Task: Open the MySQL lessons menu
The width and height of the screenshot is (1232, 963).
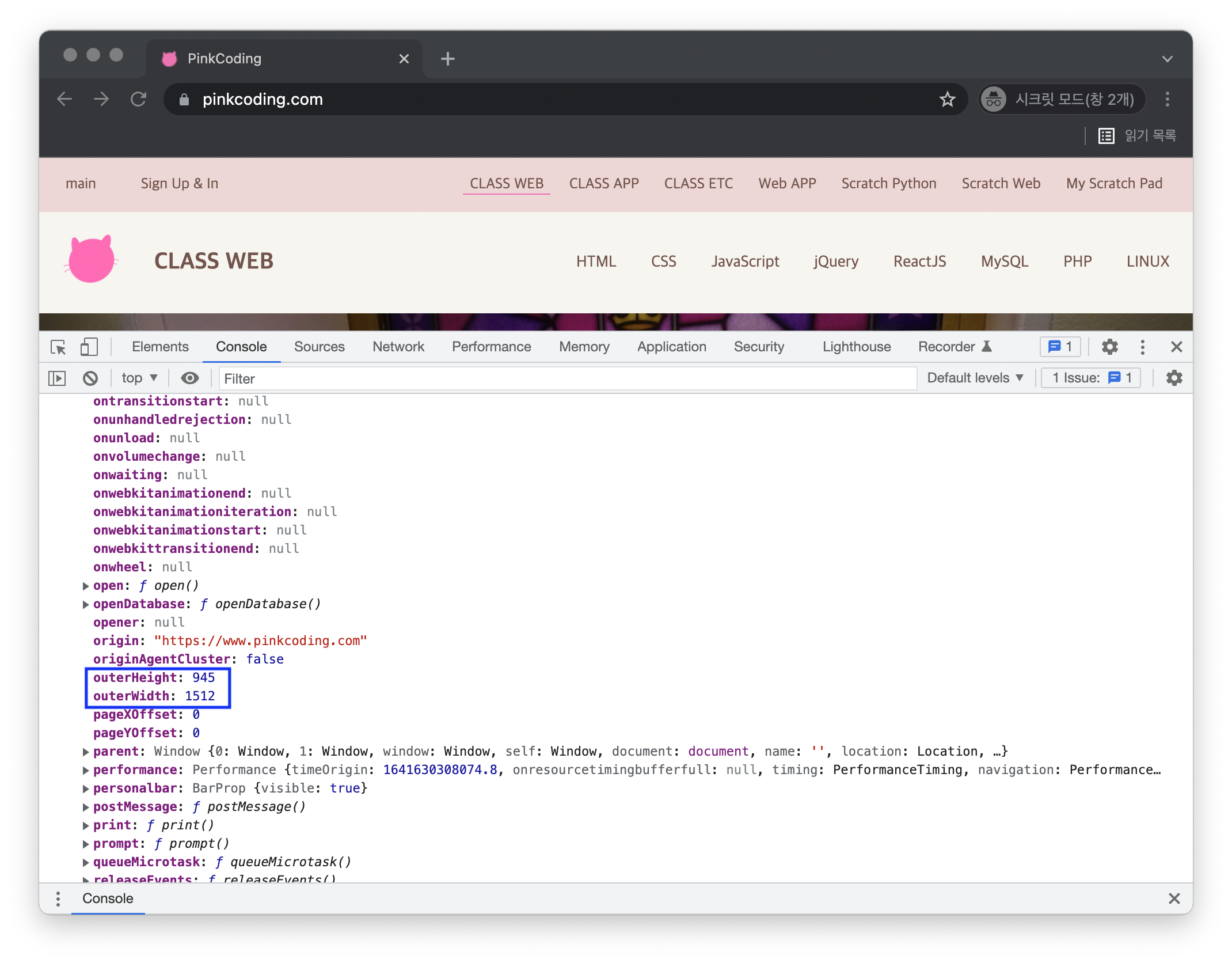Action: pyautogui.click(x=1005, y=261)
